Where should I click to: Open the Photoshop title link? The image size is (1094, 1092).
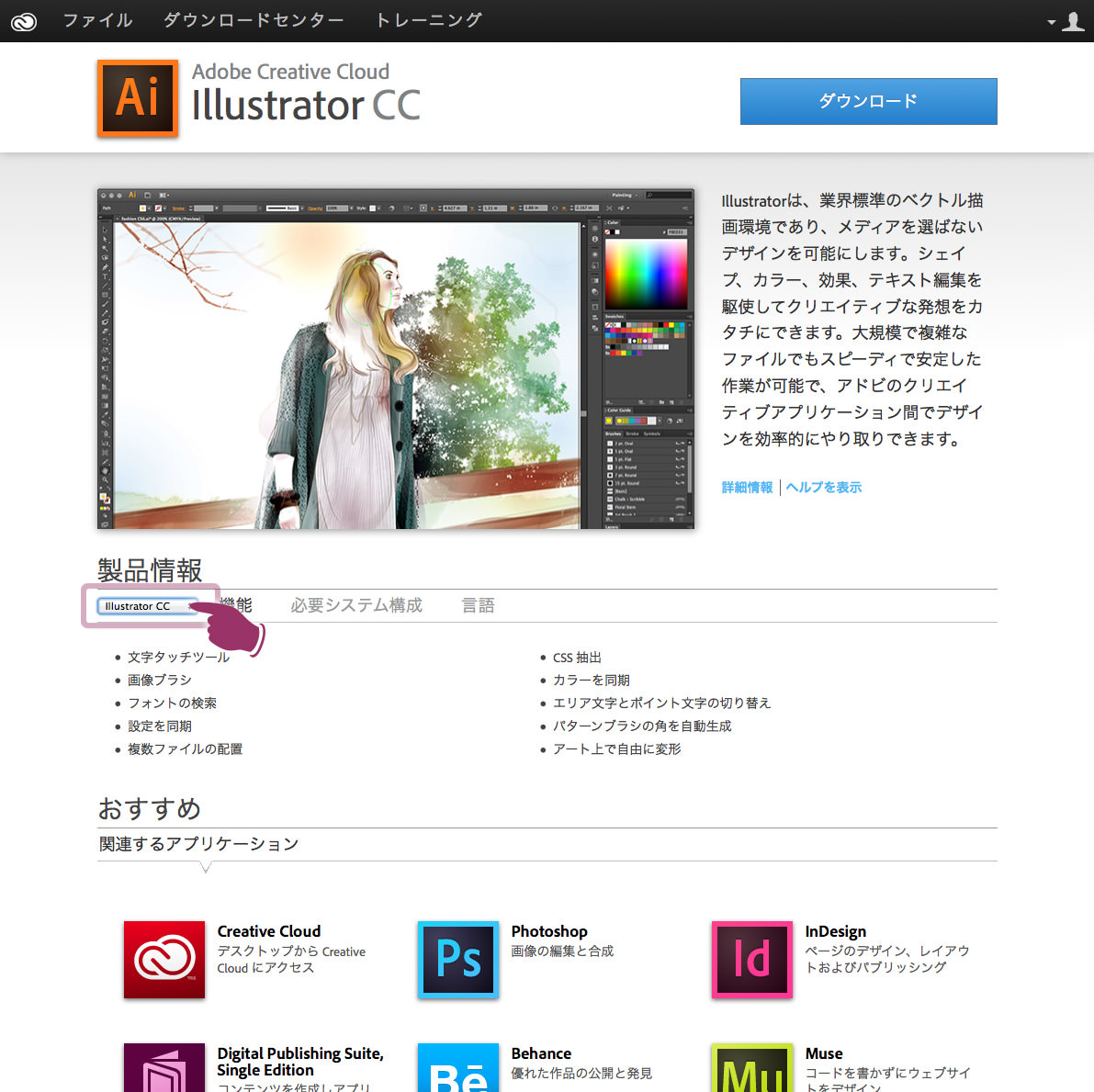549,931
